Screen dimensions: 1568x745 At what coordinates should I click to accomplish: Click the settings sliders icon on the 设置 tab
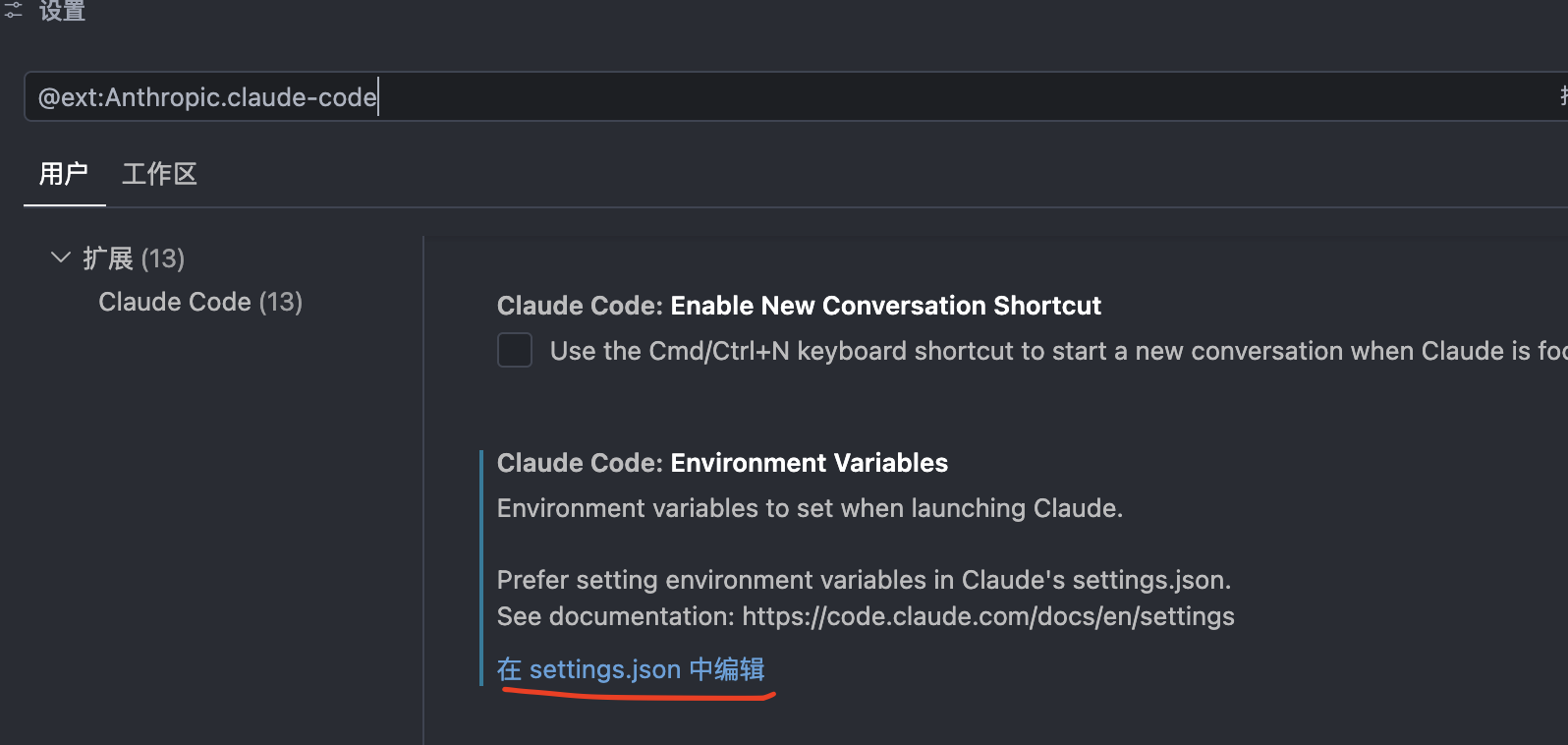click(x=13, y=12)
